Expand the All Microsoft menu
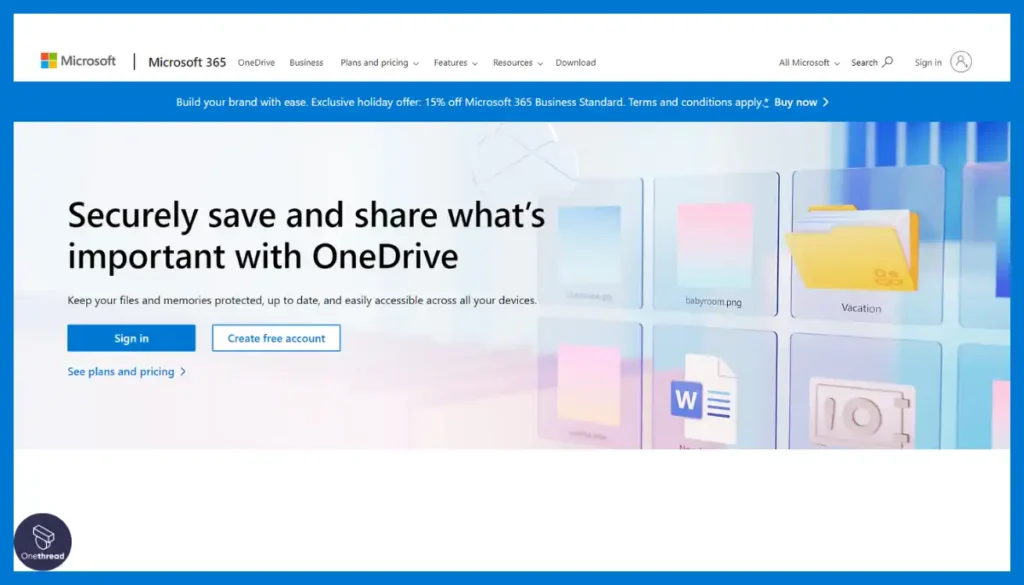Screen dimensions: 1024x585 pyautogui.click(x=809, y=63)
